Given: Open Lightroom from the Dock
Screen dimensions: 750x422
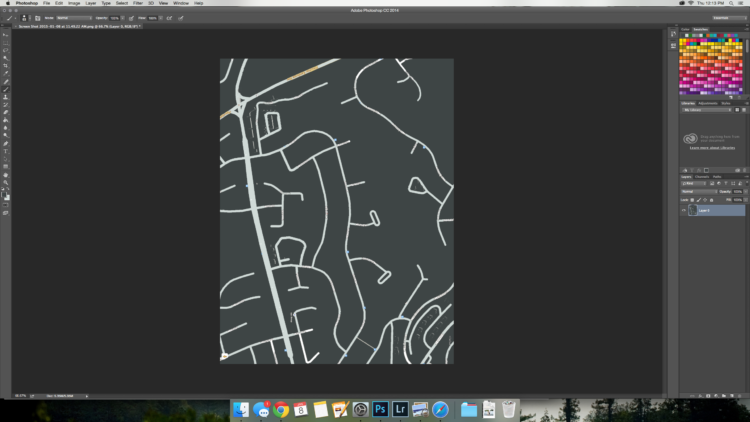Looking at the screenshot, I should (400, 409).
